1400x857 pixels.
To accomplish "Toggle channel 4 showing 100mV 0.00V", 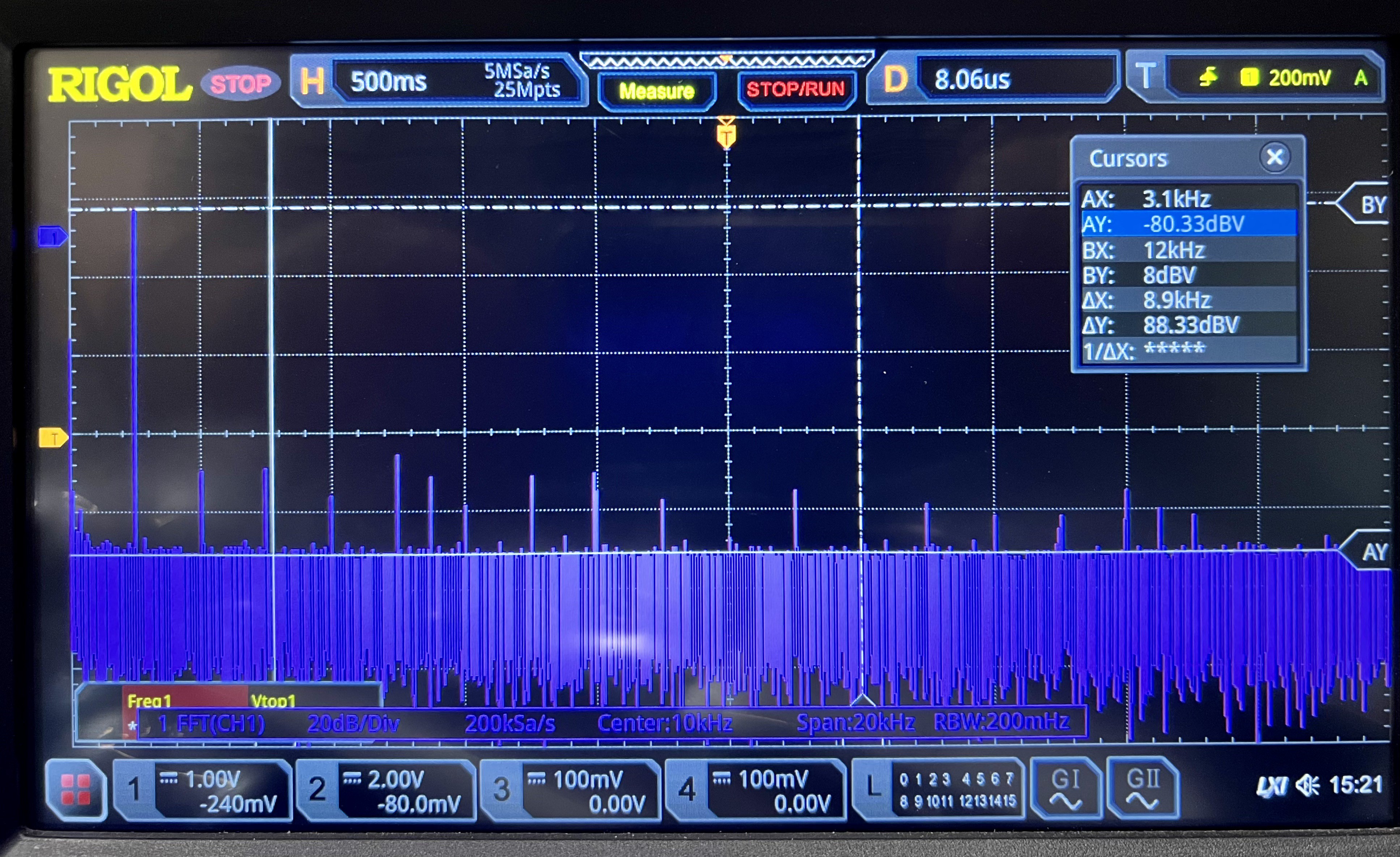I will point(755,790).
